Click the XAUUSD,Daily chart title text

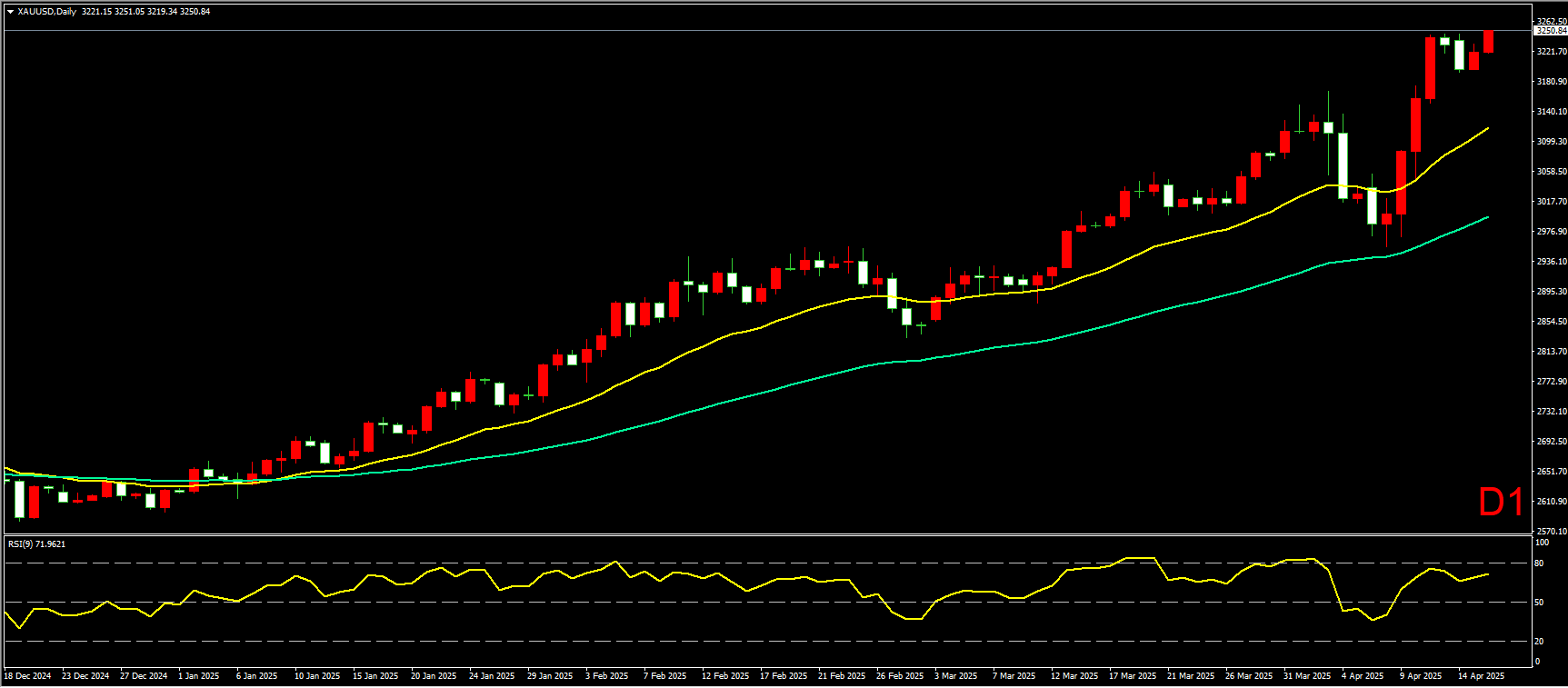(x=46, y=12)
